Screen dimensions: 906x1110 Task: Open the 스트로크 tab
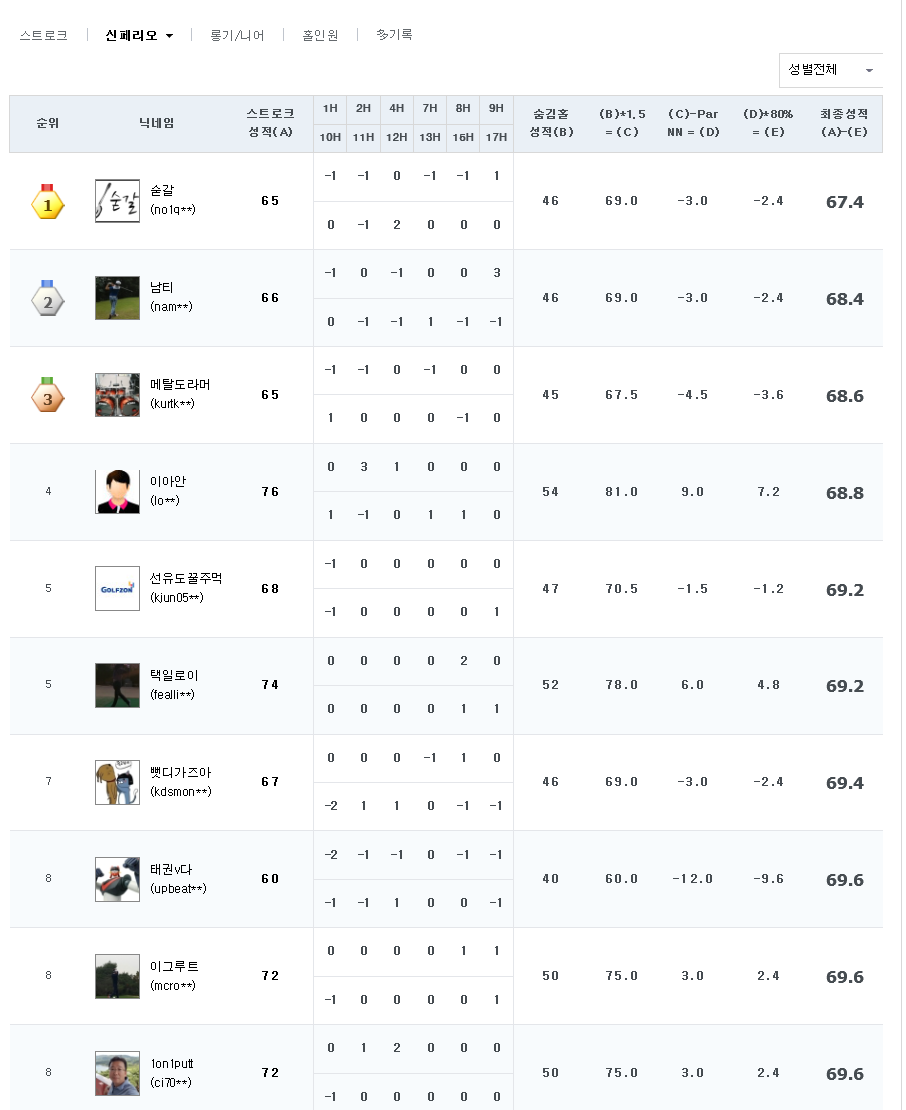click(44, 35)
